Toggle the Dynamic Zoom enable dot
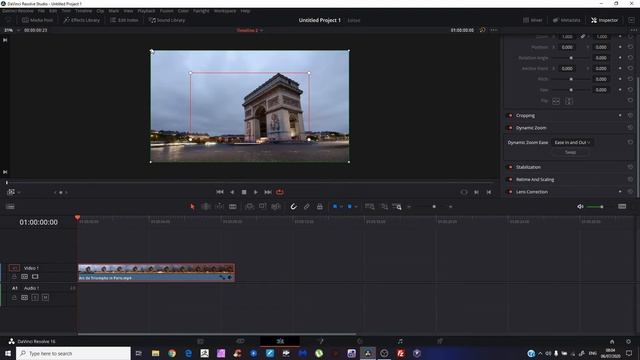The height and width of the screenshot is (360, 640). (510, 128)
